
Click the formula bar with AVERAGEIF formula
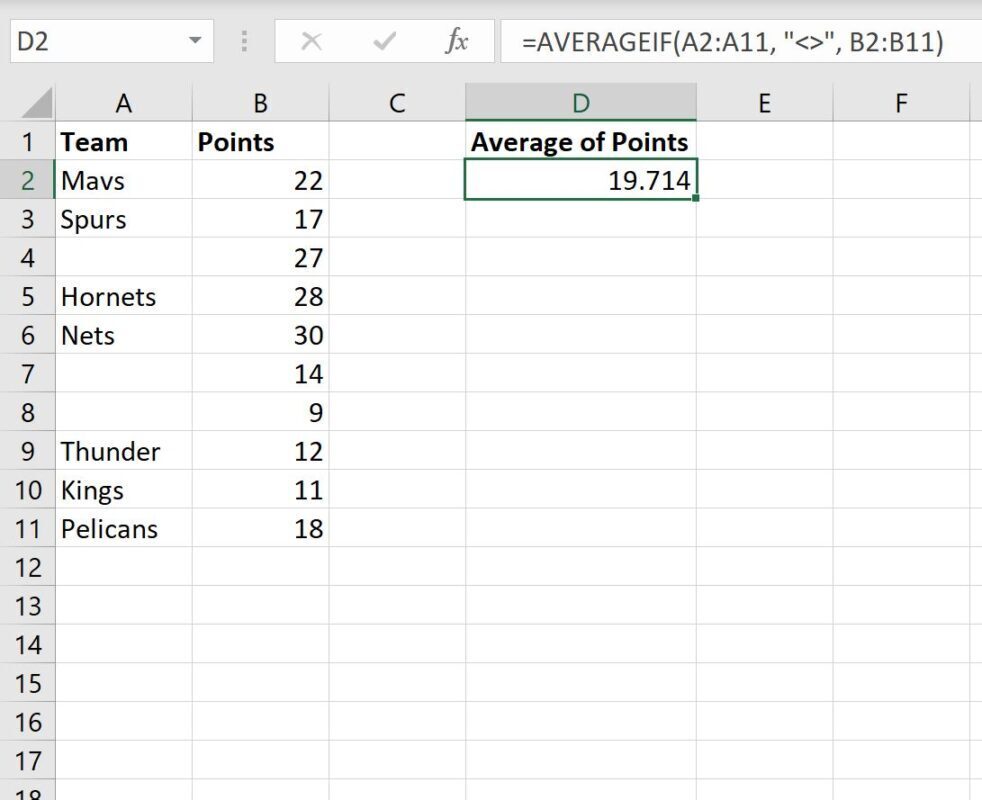tap(741, 41)
